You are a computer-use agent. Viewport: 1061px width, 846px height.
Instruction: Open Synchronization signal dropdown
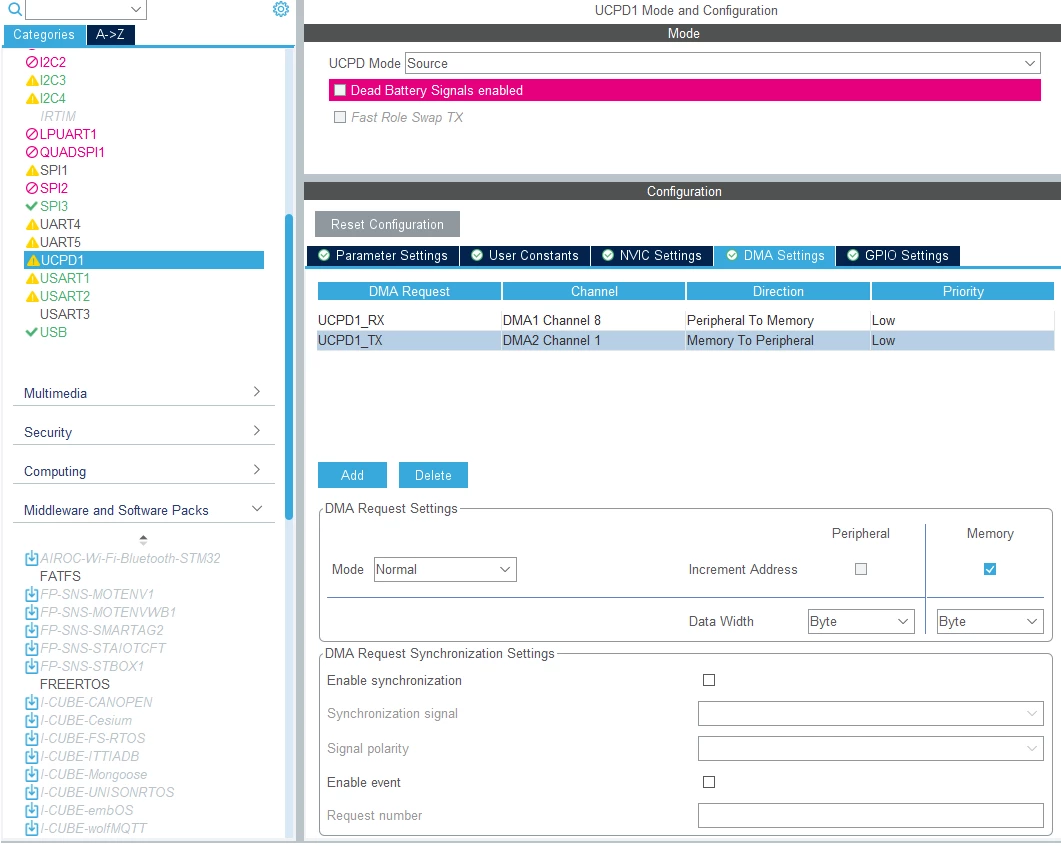(871, 713)
